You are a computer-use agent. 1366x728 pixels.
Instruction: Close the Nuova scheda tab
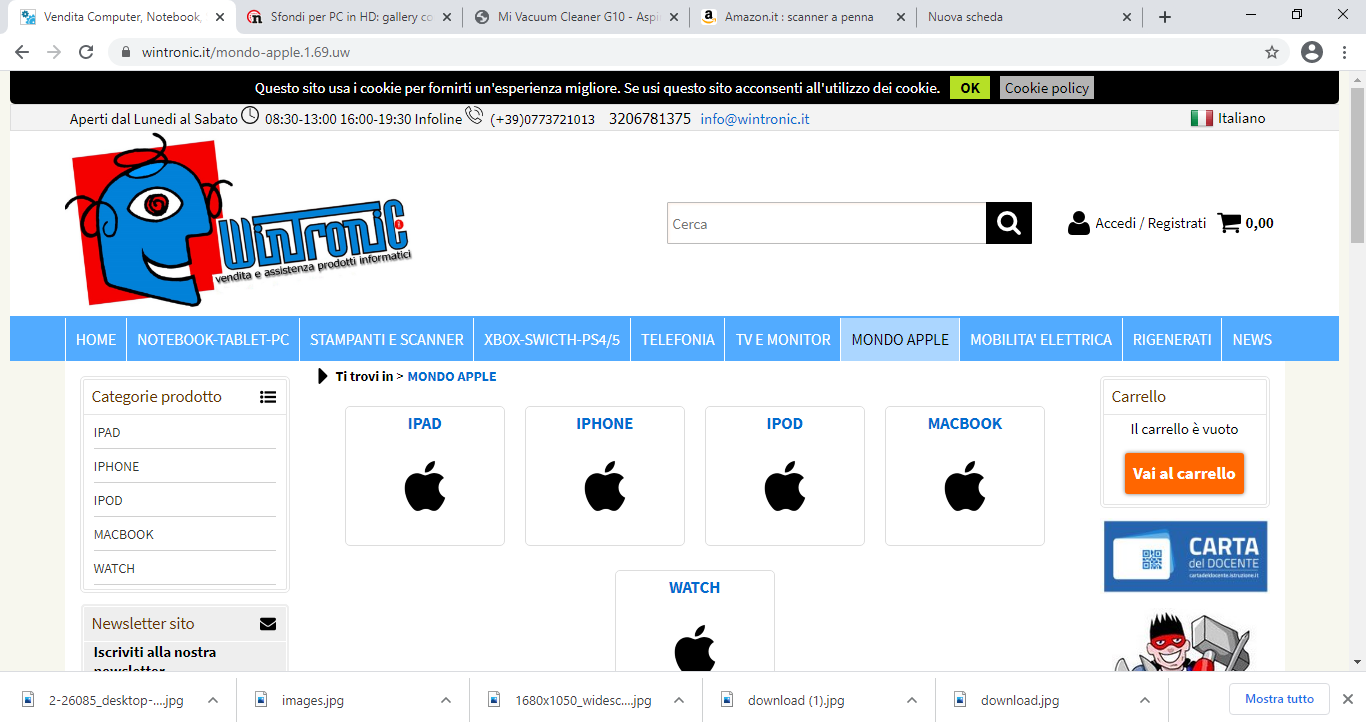pyautogui.click(x=1128, y=17)
